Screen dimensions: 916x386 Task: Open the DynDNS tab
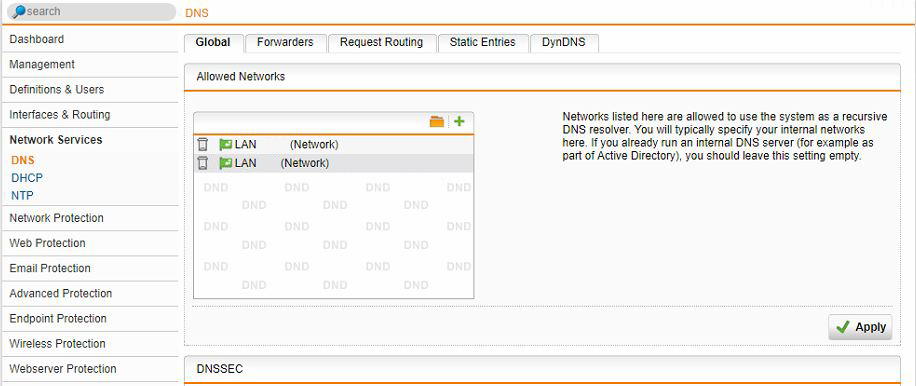pos(564,43)
